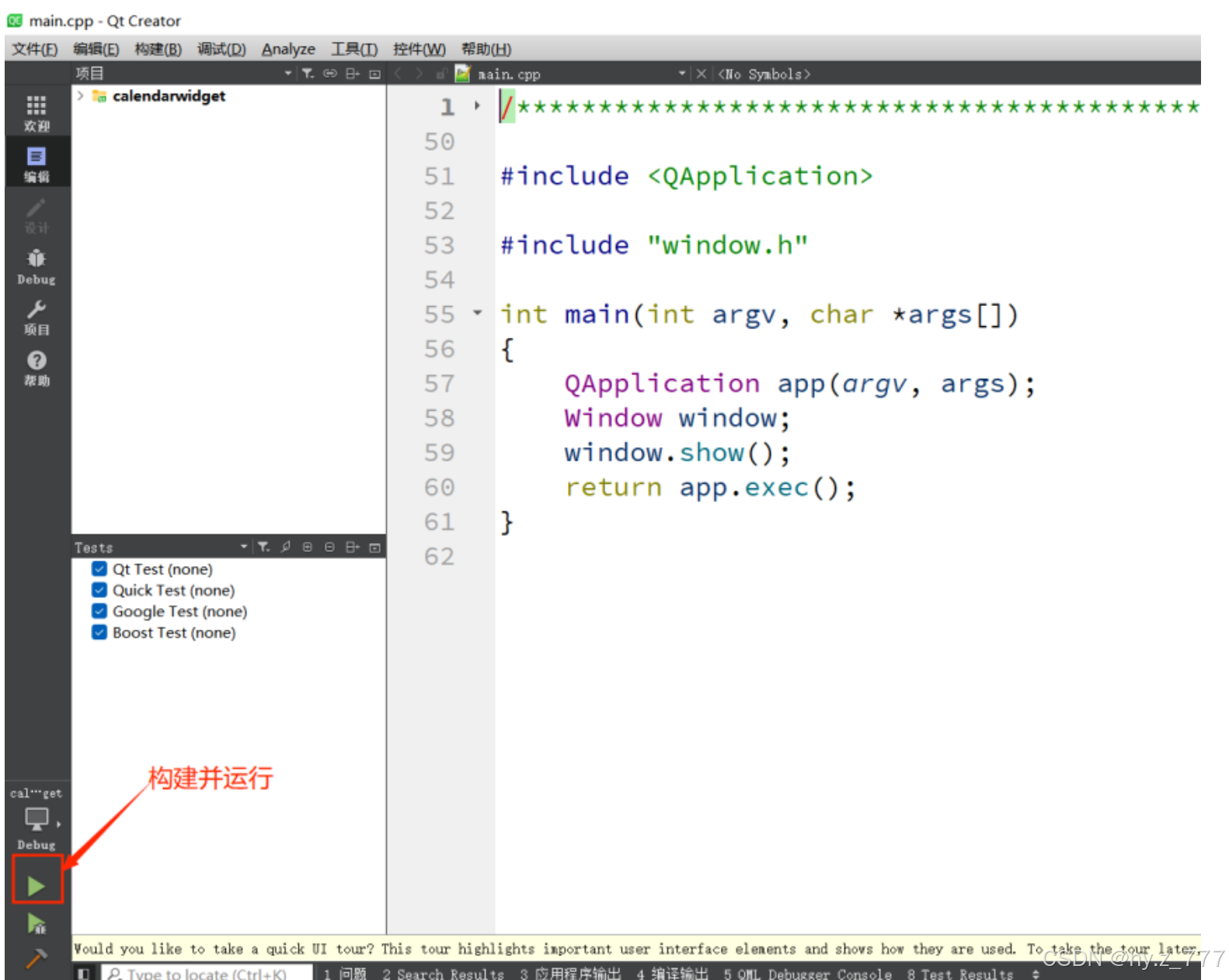This screenshot has height=980, width=1229.
Task: Click the QApplication app(argv, args) line
Action: [x=799, y=383]
